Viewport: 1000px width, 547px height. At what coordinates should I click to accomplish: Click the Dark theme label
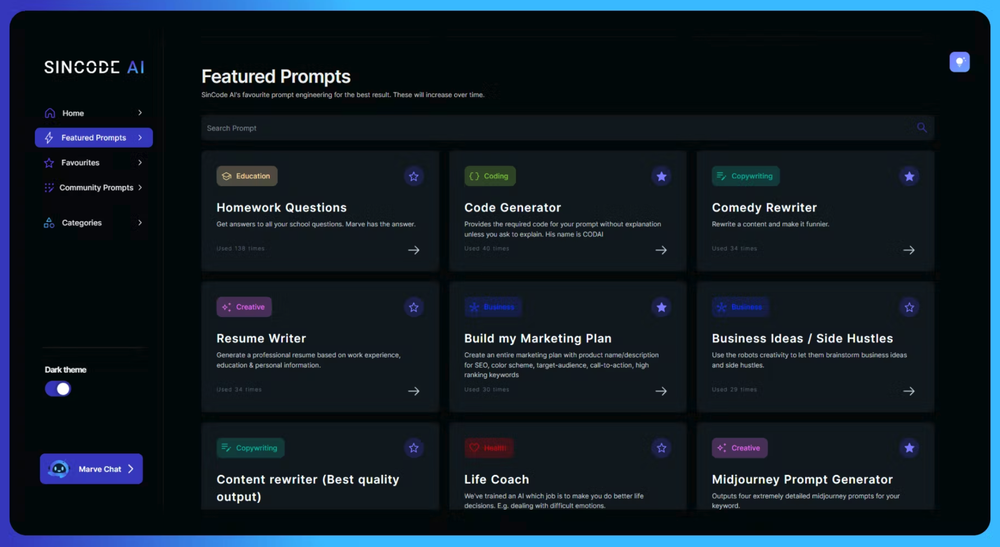tap(65, 370)
